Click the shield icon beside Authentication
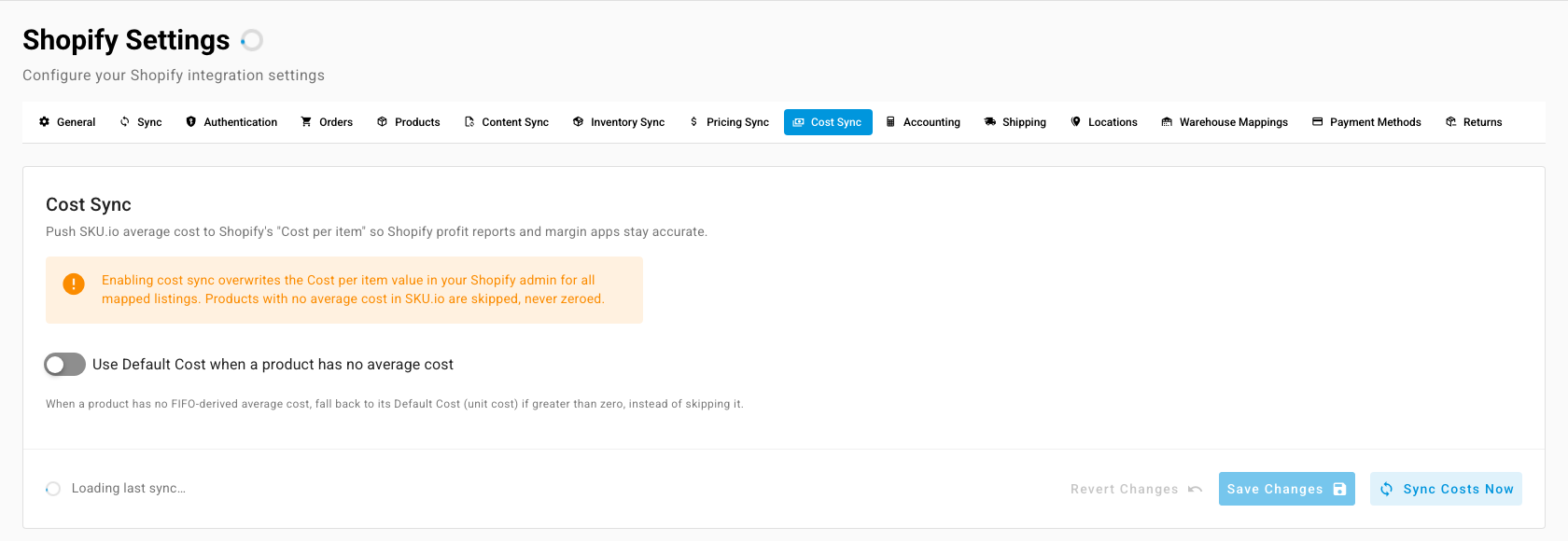 coord(191,122)
